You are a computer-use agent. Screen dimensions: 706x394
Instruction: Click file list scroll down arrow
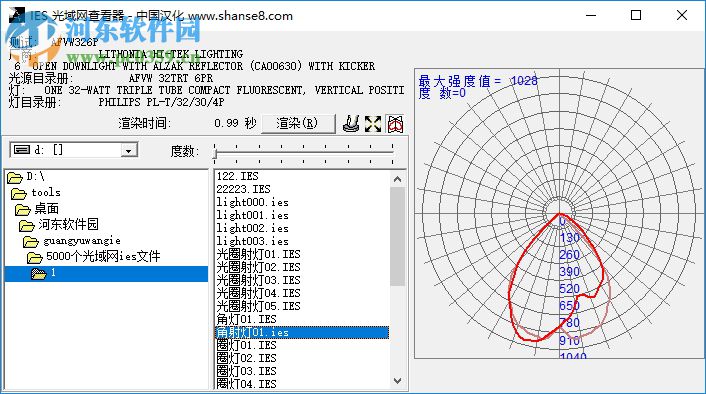397,381
